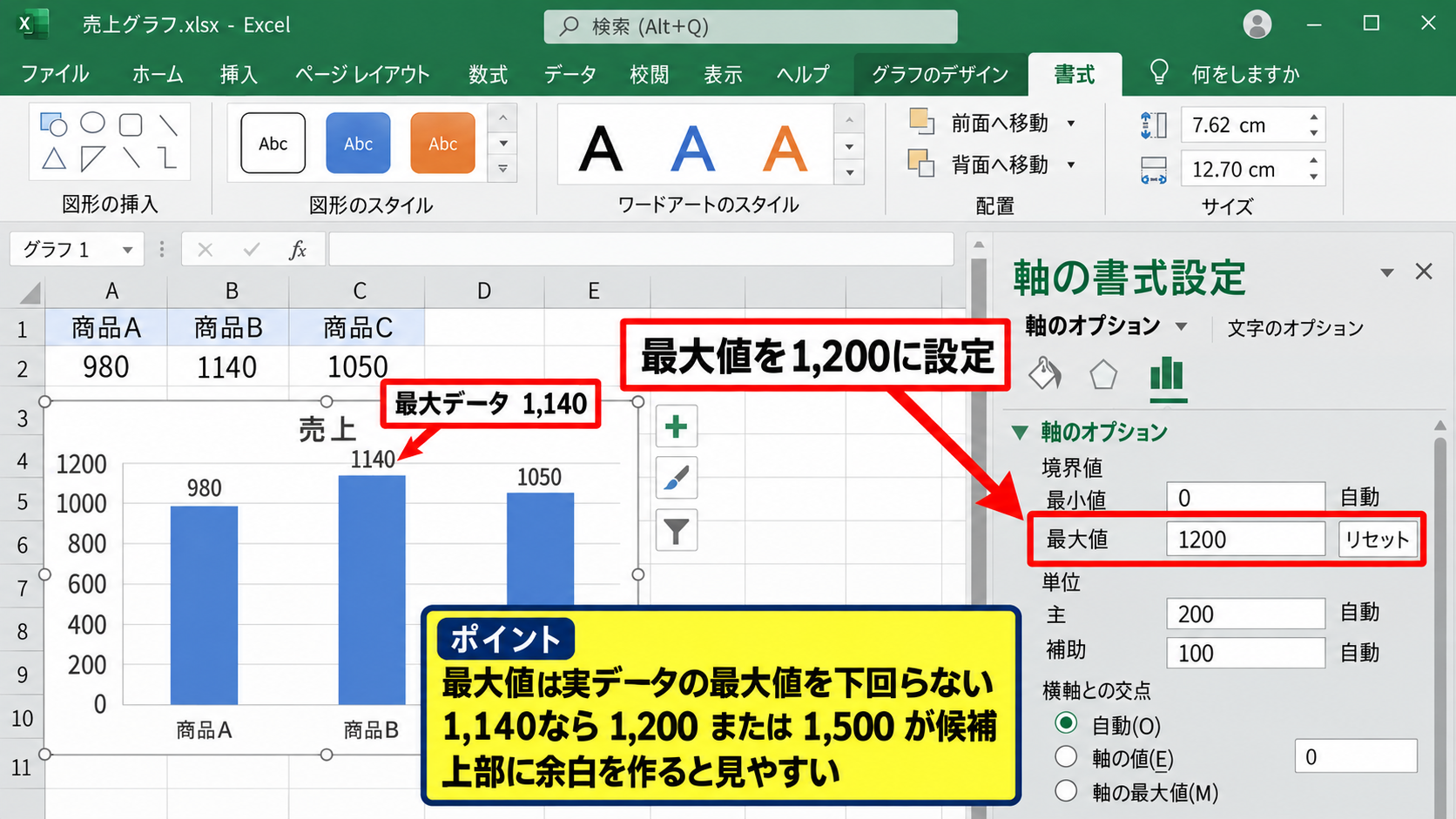Decrease the shape width 12.70 cm spinner

[x=1313, y=177]
